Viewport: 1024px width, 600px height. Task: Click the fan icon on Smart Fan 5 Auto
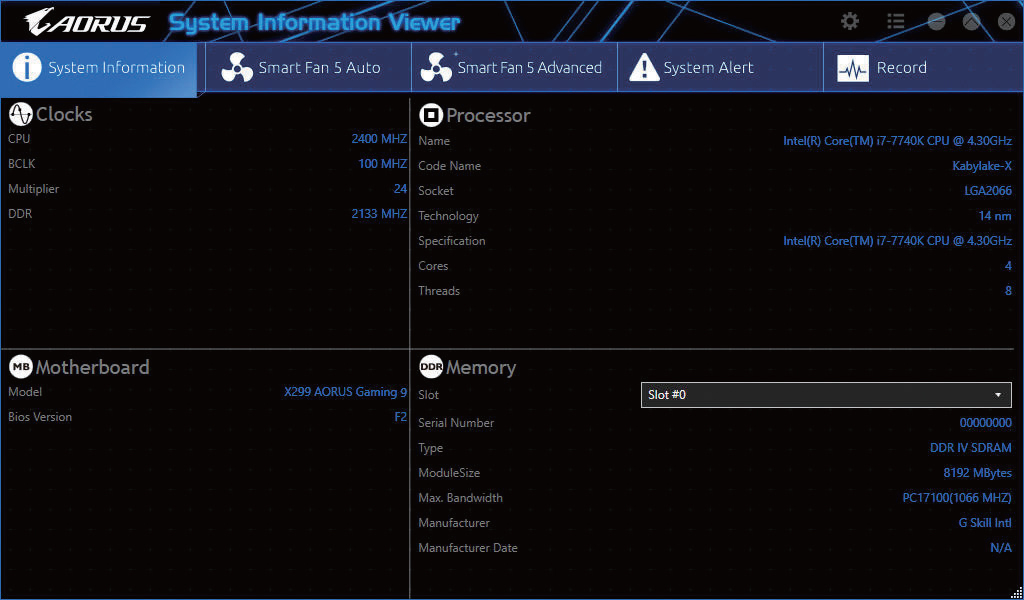[237, 68]
